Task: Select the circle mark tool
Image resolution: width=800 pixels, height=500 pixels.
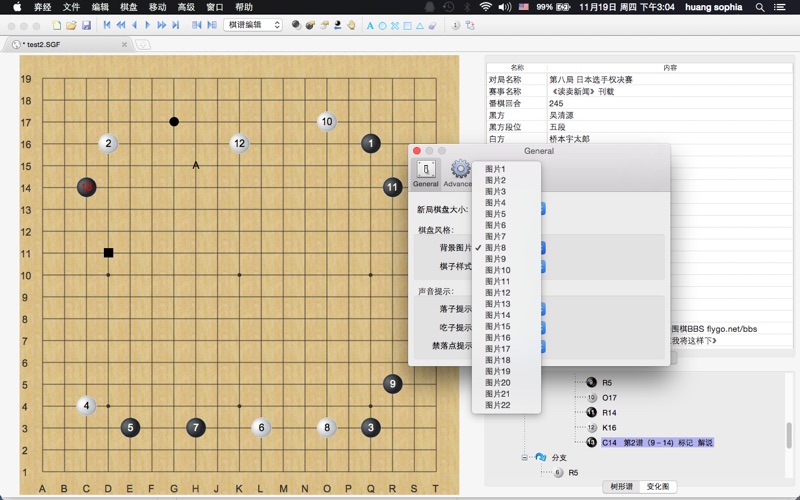Action: [382, 26]
